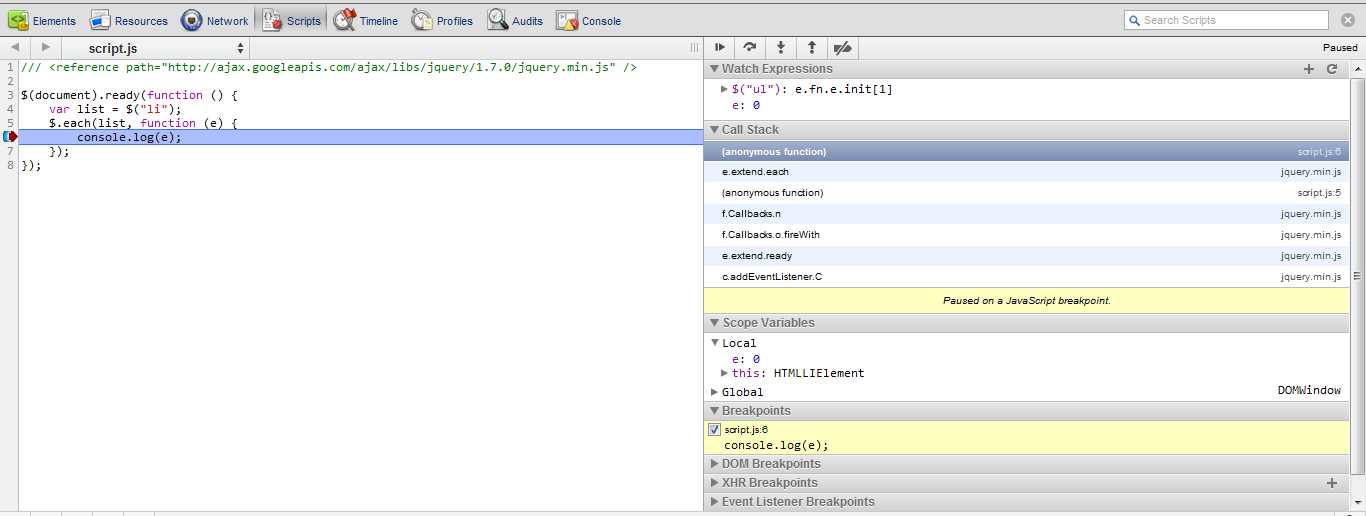Click the var list = $("li"); line
The image size is (1366, 516).
point(116,109)
